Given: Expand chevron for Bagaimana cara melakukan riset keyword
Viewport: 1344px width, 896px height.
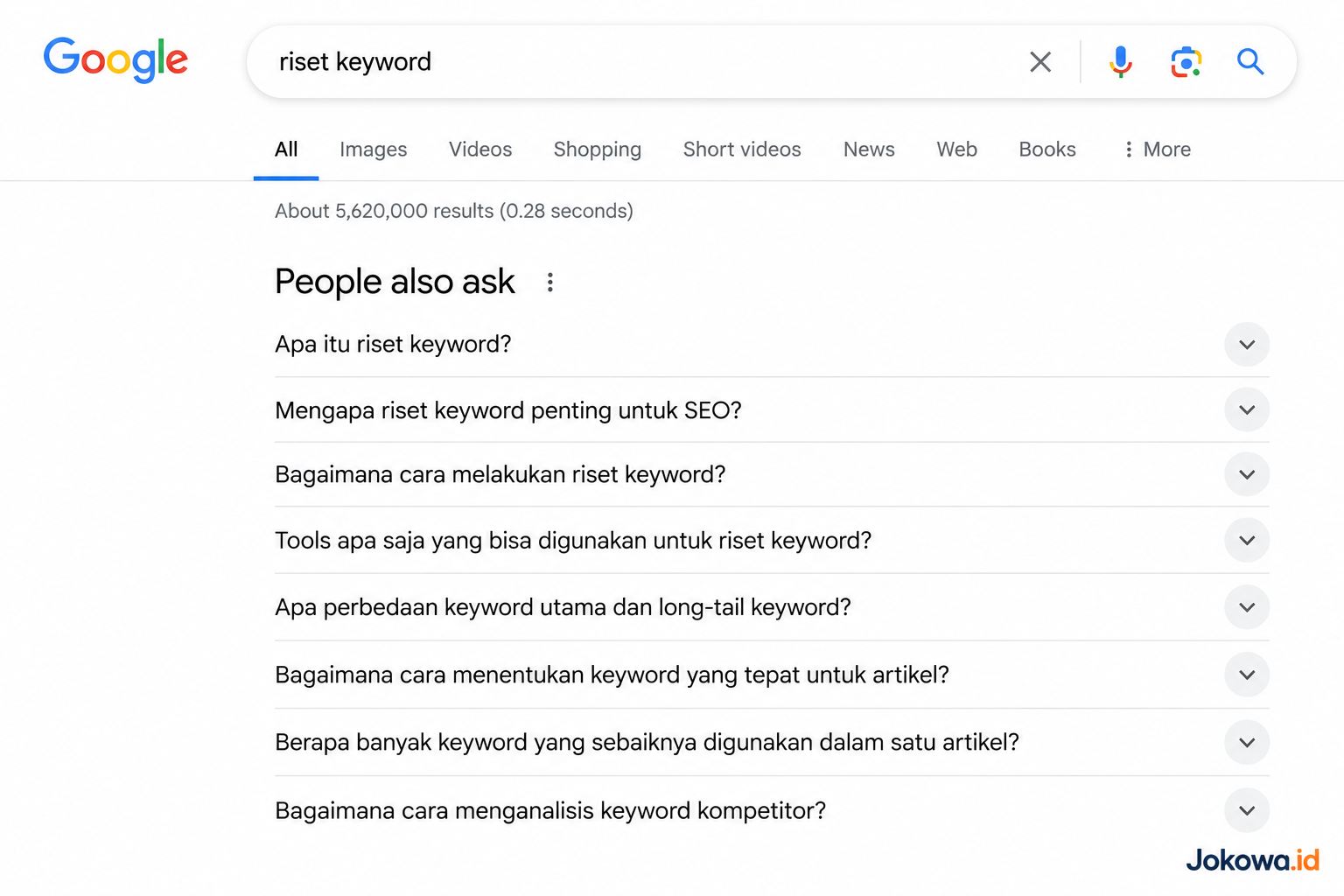Looking at the screenshot, I should (x=1247, y=474).
